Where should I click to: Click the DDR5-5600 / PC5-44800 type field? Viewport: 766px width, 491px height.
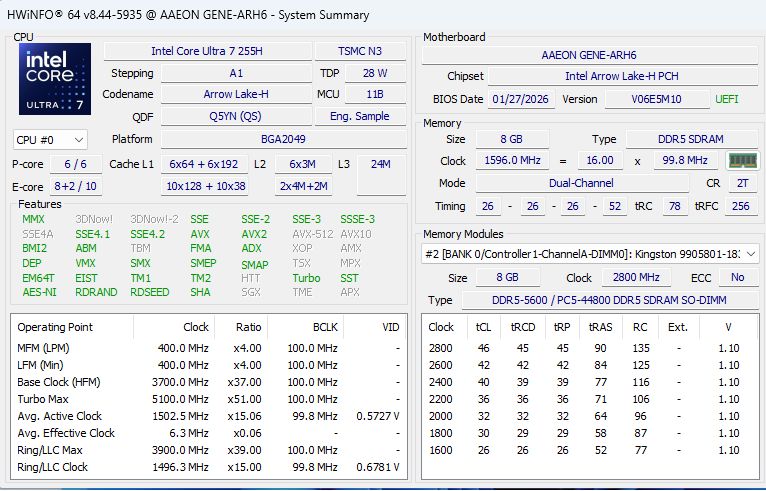click(x=610, y=300)
